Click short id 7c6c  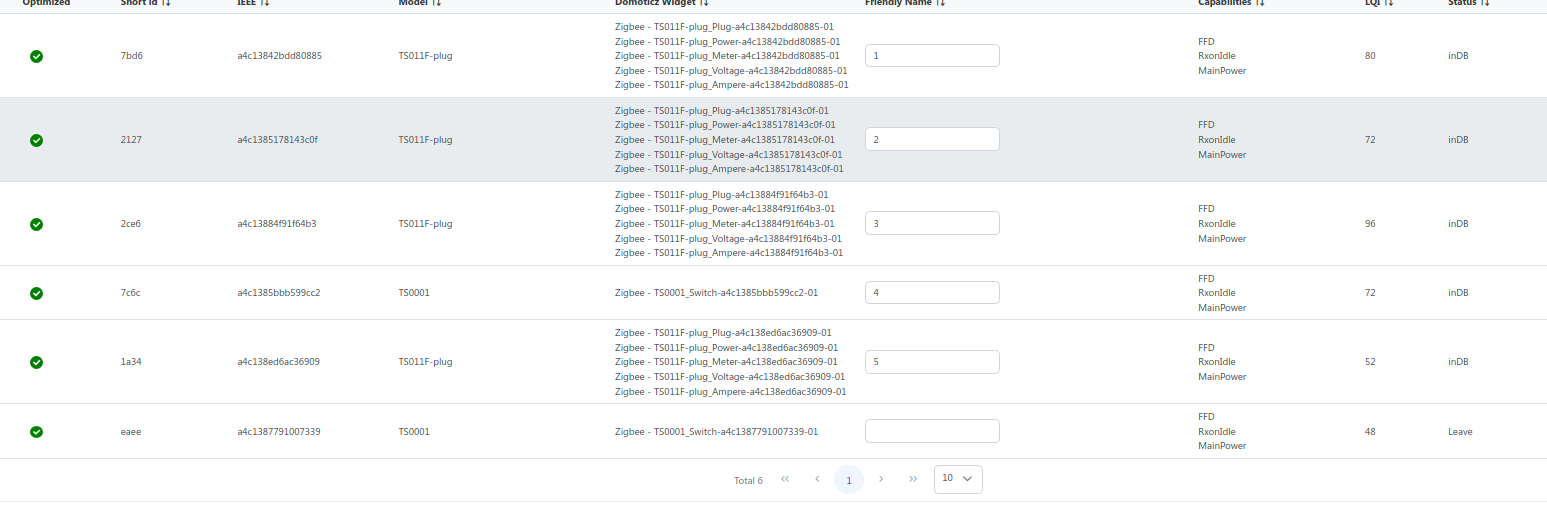131,293
